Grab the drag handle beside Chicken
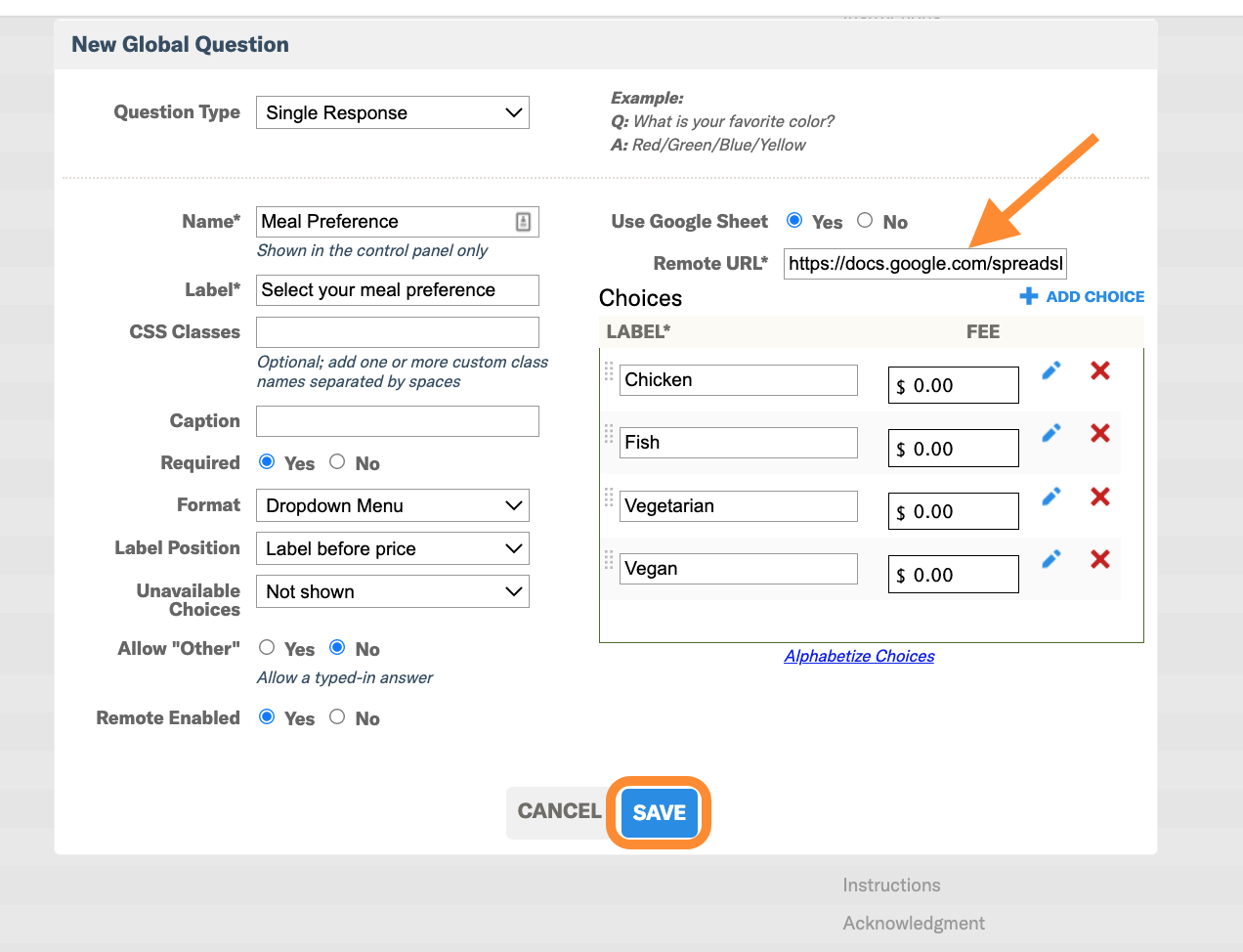Viewport: 1243px width, 952px height. pyautogui.click(x=609, y=371)
